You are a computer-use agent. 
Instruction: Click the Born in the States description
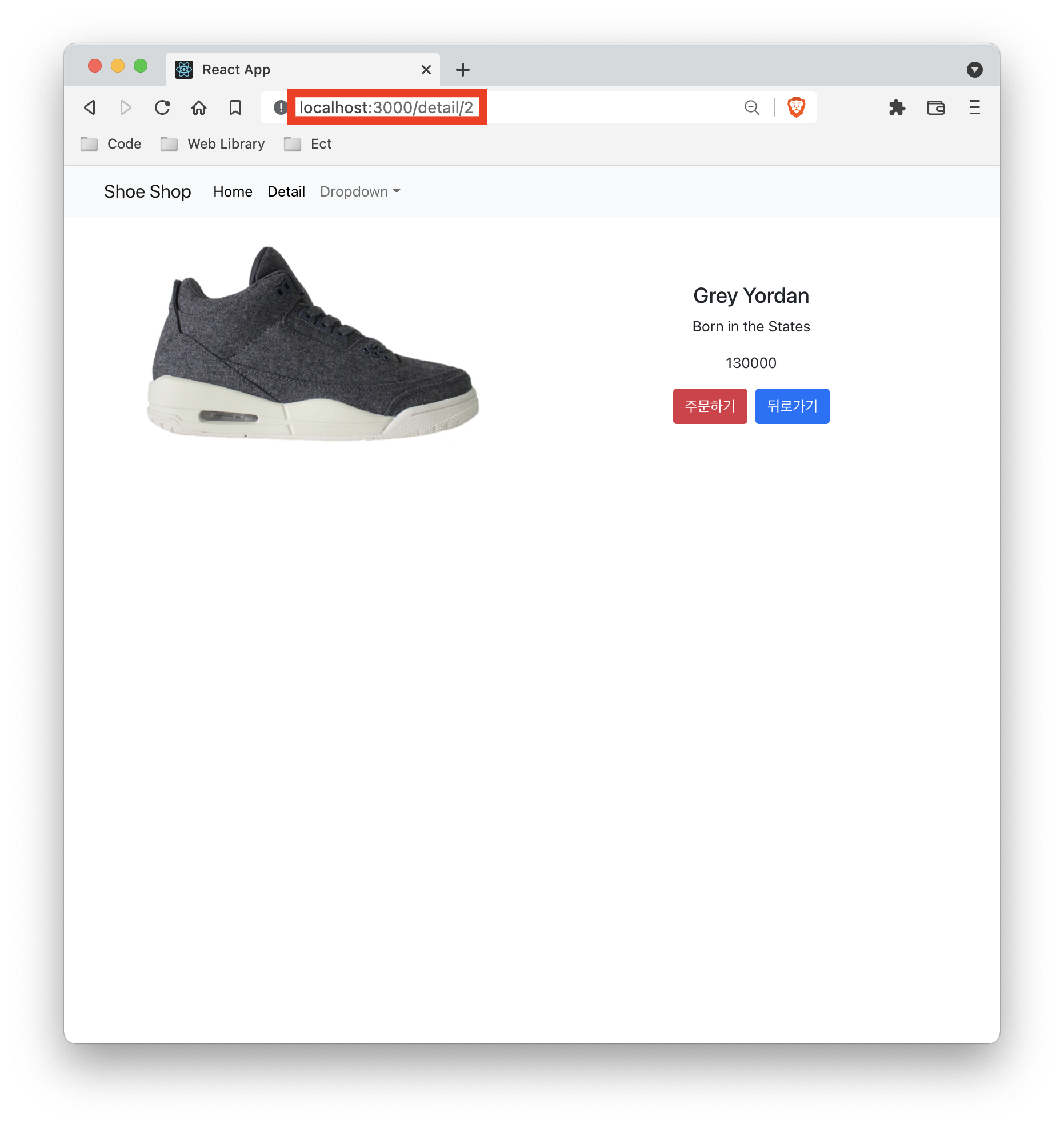tap(751, 326)
